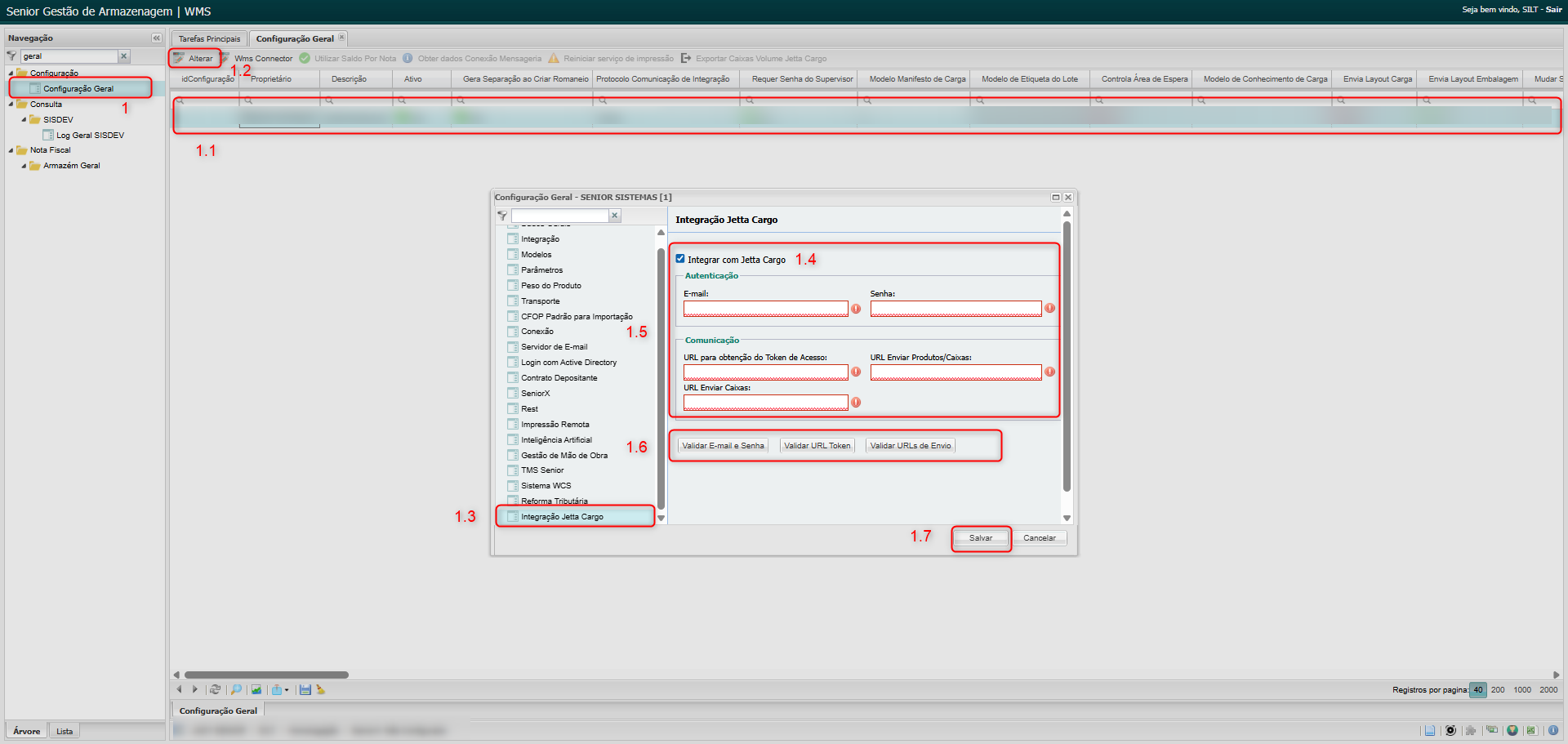Click the Validar URL Token button
Viewport: 1568px width, 744px height.
pyautogui.click(x=817, y=446)
